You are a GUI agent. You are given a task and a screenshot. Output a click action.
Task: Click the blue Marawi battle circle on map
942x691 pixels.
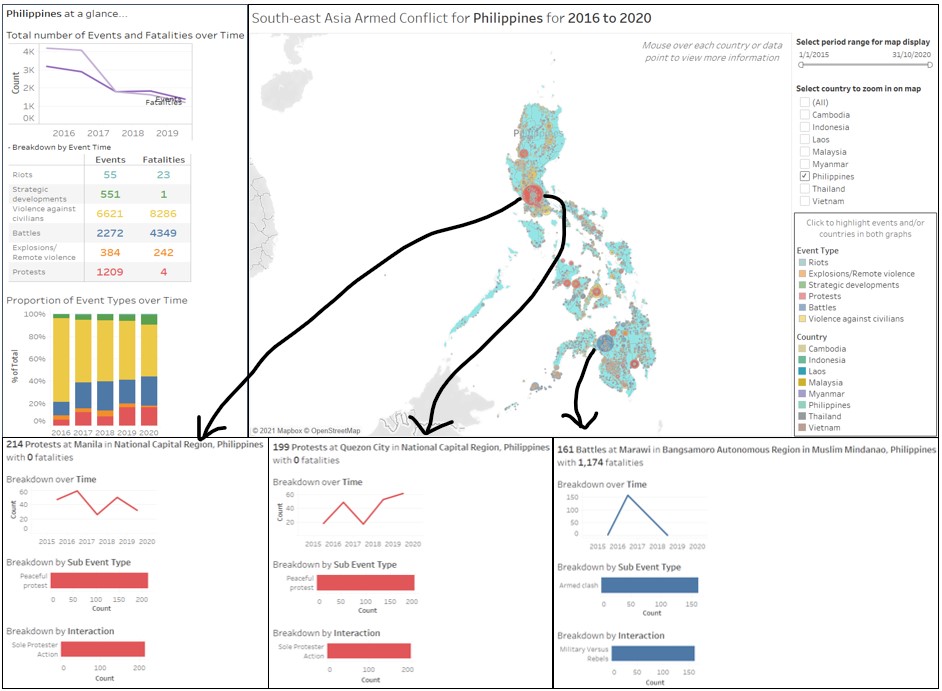[x=605, y=343]
